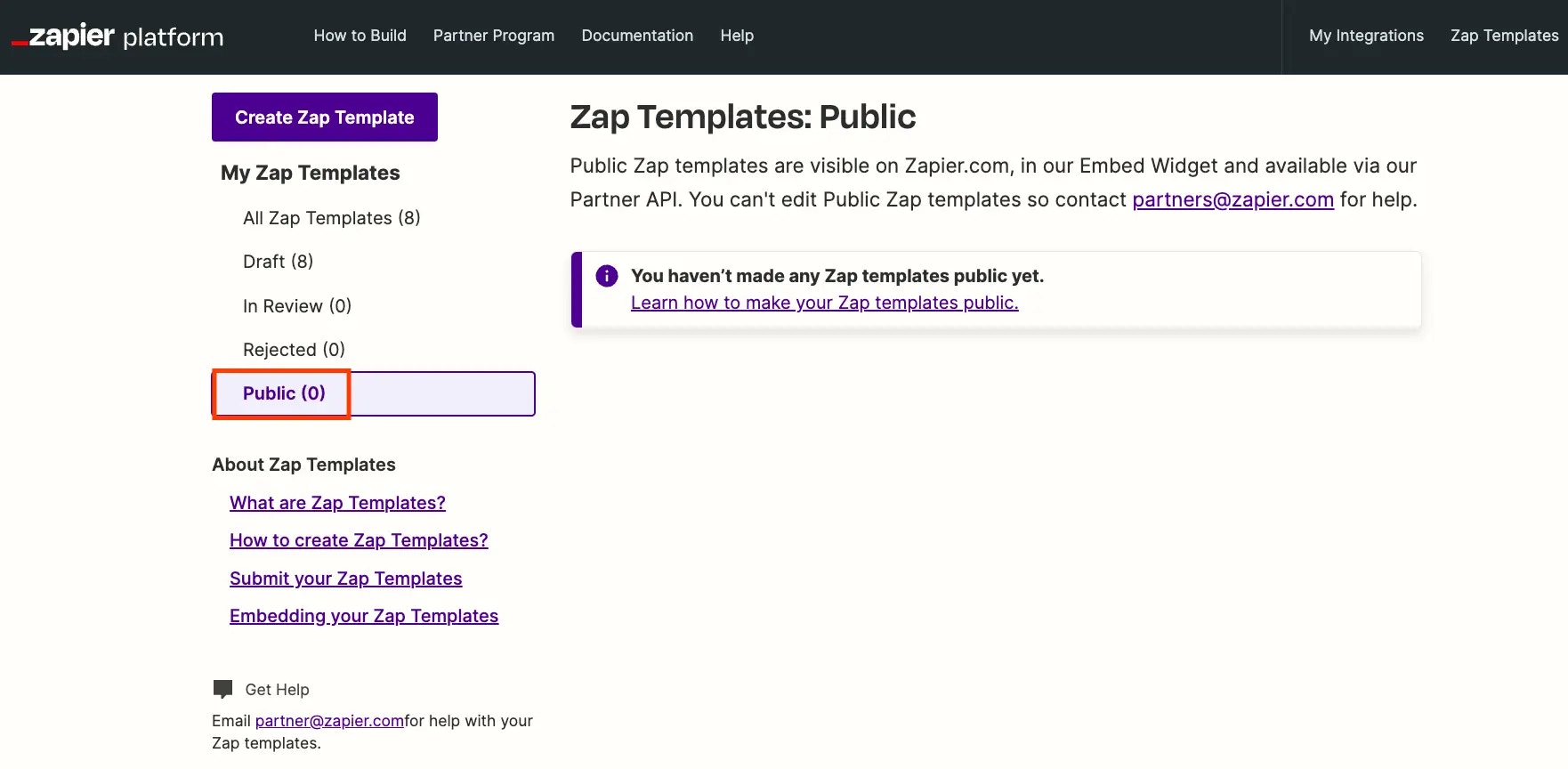This screenshot has height=769, width=1568.
Task: Select the Public (0) sidebar item
Action: (x=374, y=393)
